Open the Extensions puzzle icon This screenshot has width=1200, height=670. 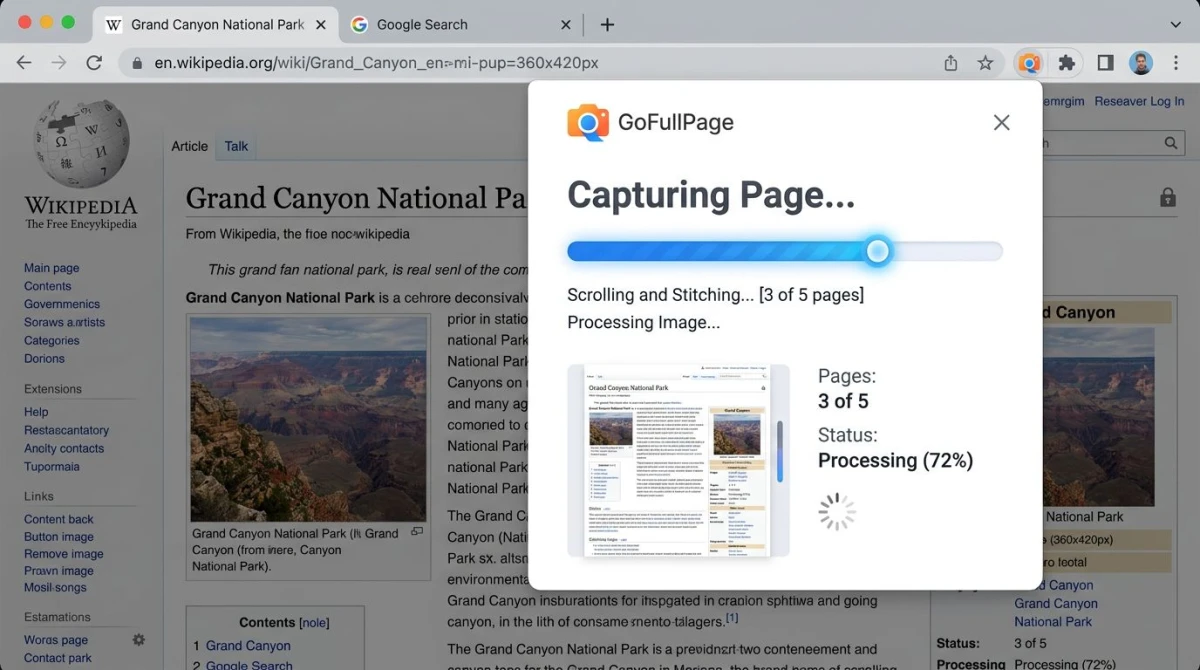(x=1067, y=63)
